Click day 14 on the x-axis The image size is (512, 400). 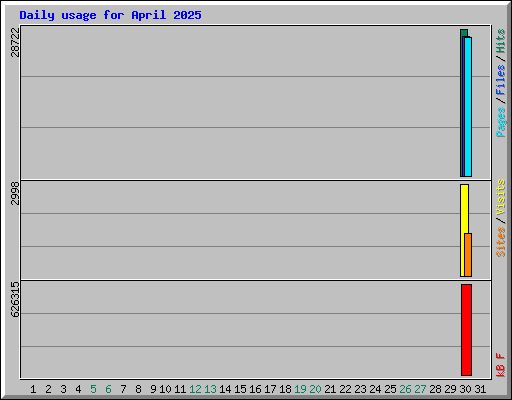[225, 389]
